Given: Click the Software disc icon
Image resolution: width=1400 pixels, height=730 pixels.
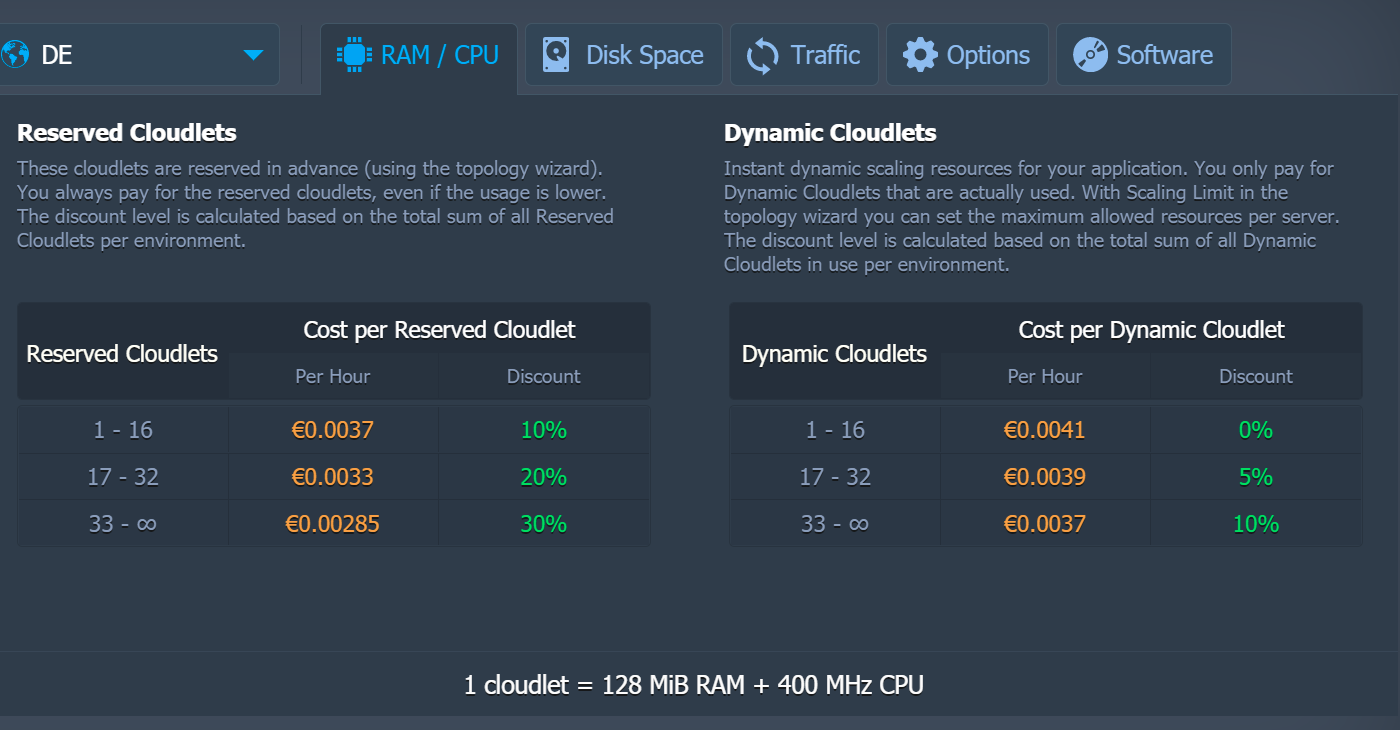Looking at the screenshot, I should pyautogui.click(x=1090, y=54).
